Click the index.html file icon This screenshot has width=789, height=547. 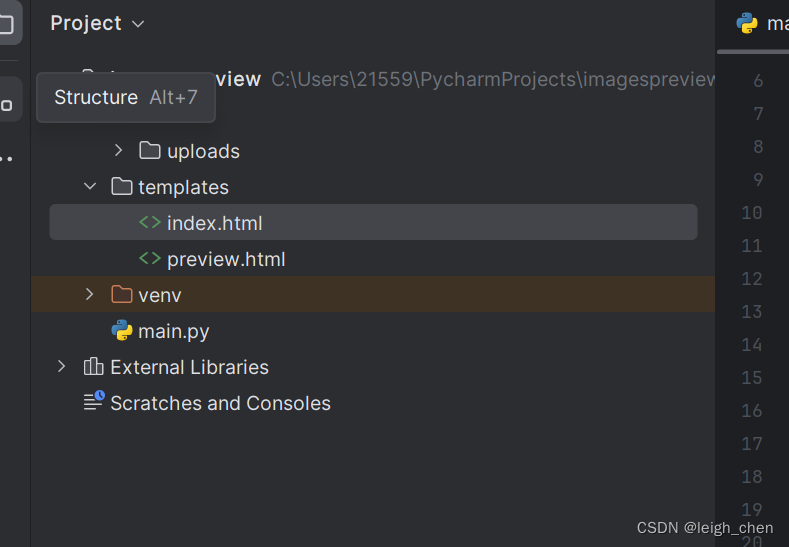click(x=150, y=222)
